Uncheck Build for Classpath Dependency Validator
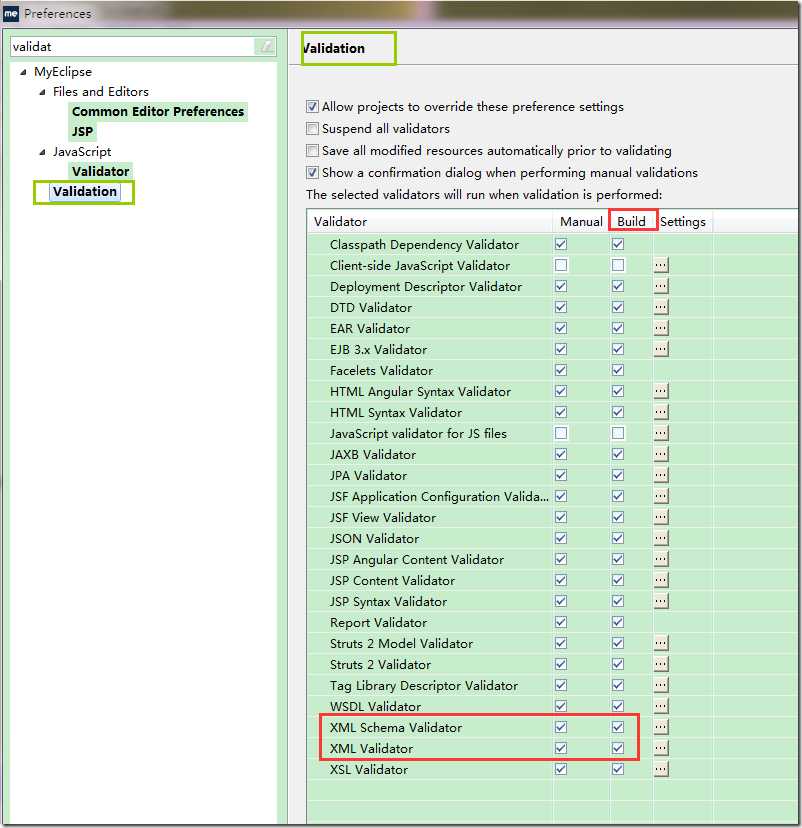 [x=618, y=244]
